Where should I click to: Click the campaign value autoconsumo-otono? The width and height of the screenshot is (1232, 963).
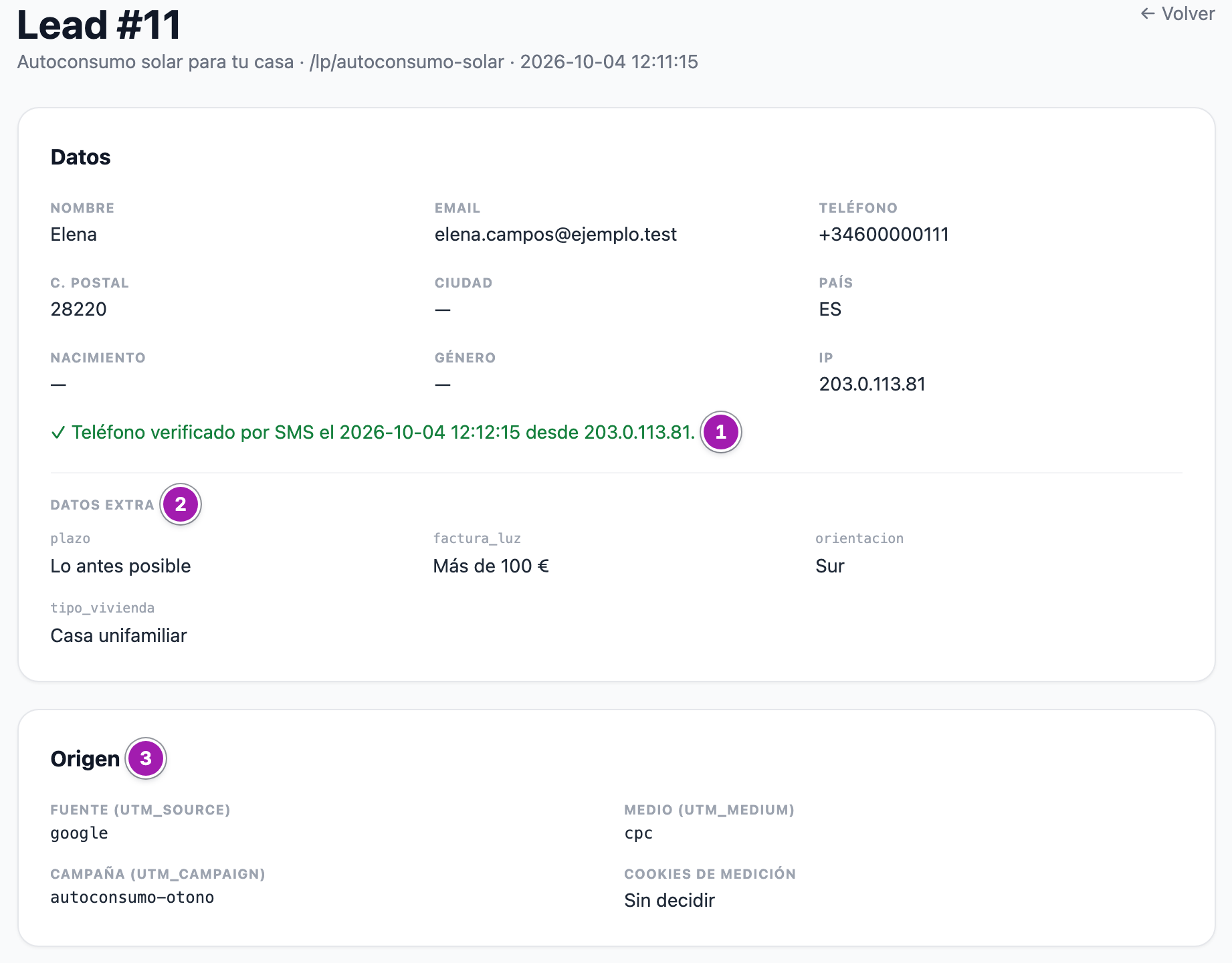point(132,897)
